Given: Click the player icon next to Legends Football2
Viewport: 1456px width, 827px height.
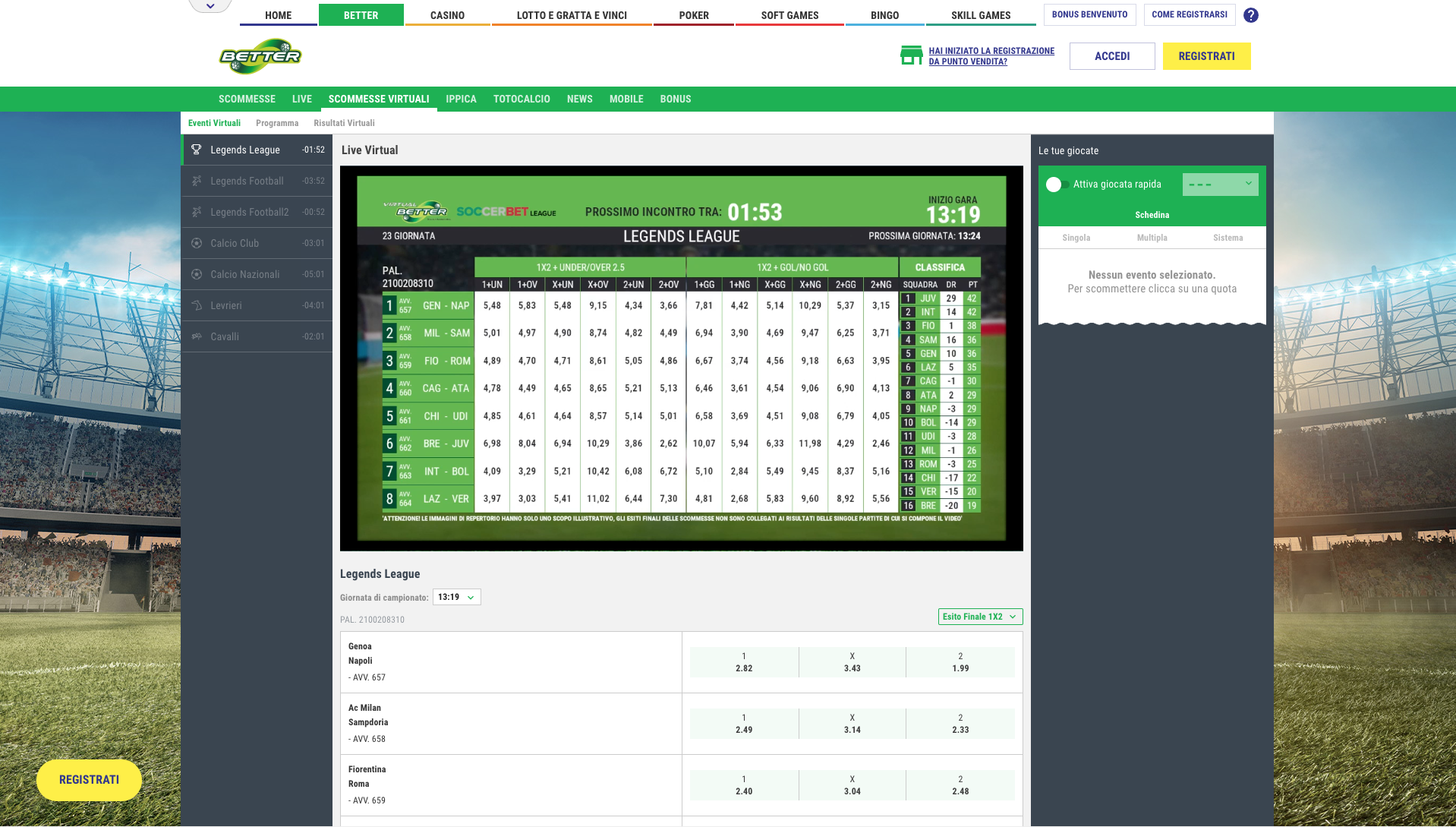Looking at the screenshot, I should pyautogui.click(x=197, y=212).
